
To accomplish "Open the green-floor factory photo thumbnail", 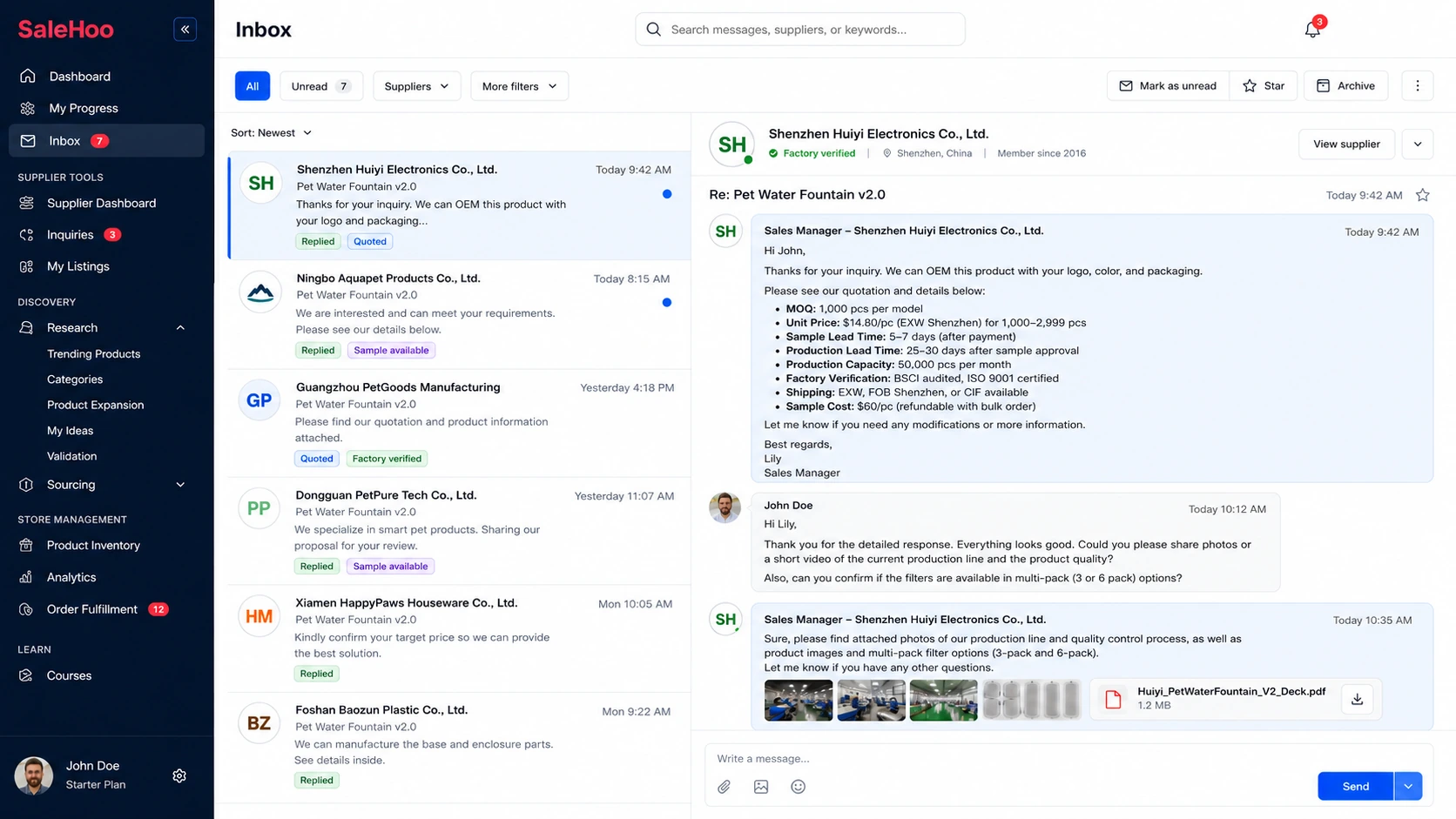I will tap(943, 700).
